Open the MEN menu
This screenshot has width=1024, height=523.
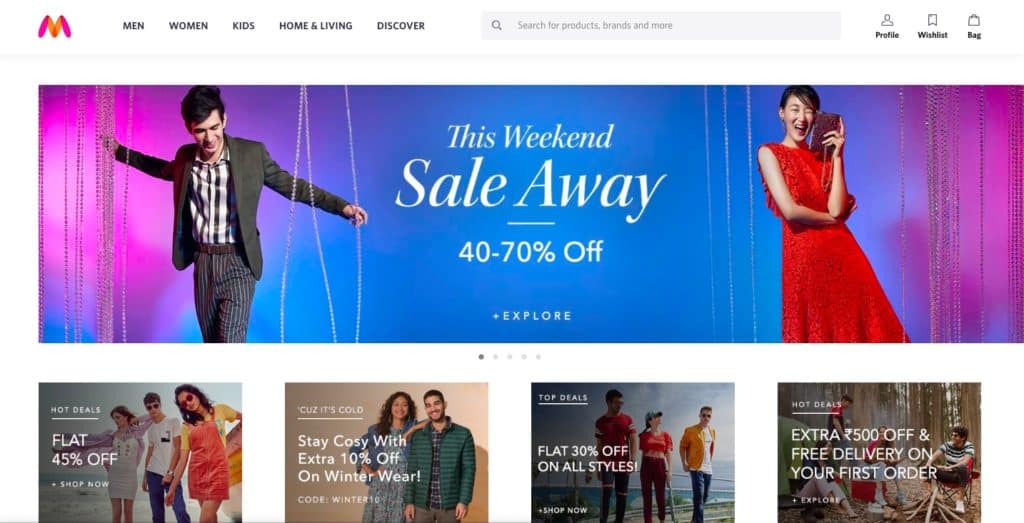(x=133, y=26)
